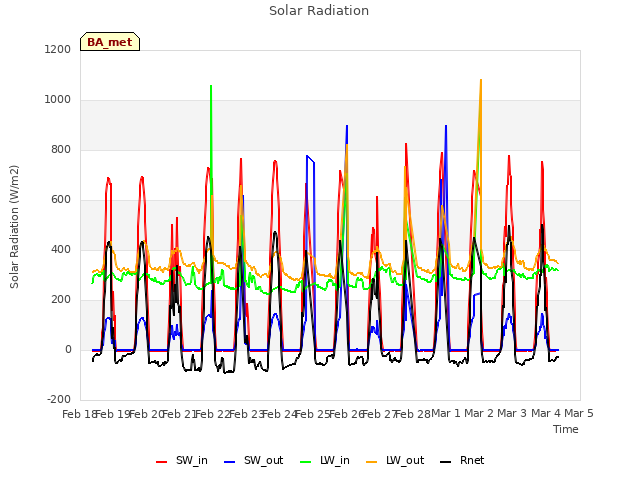
Task: Click the Feb 28 x-axis label
Action: coord(413,414)
